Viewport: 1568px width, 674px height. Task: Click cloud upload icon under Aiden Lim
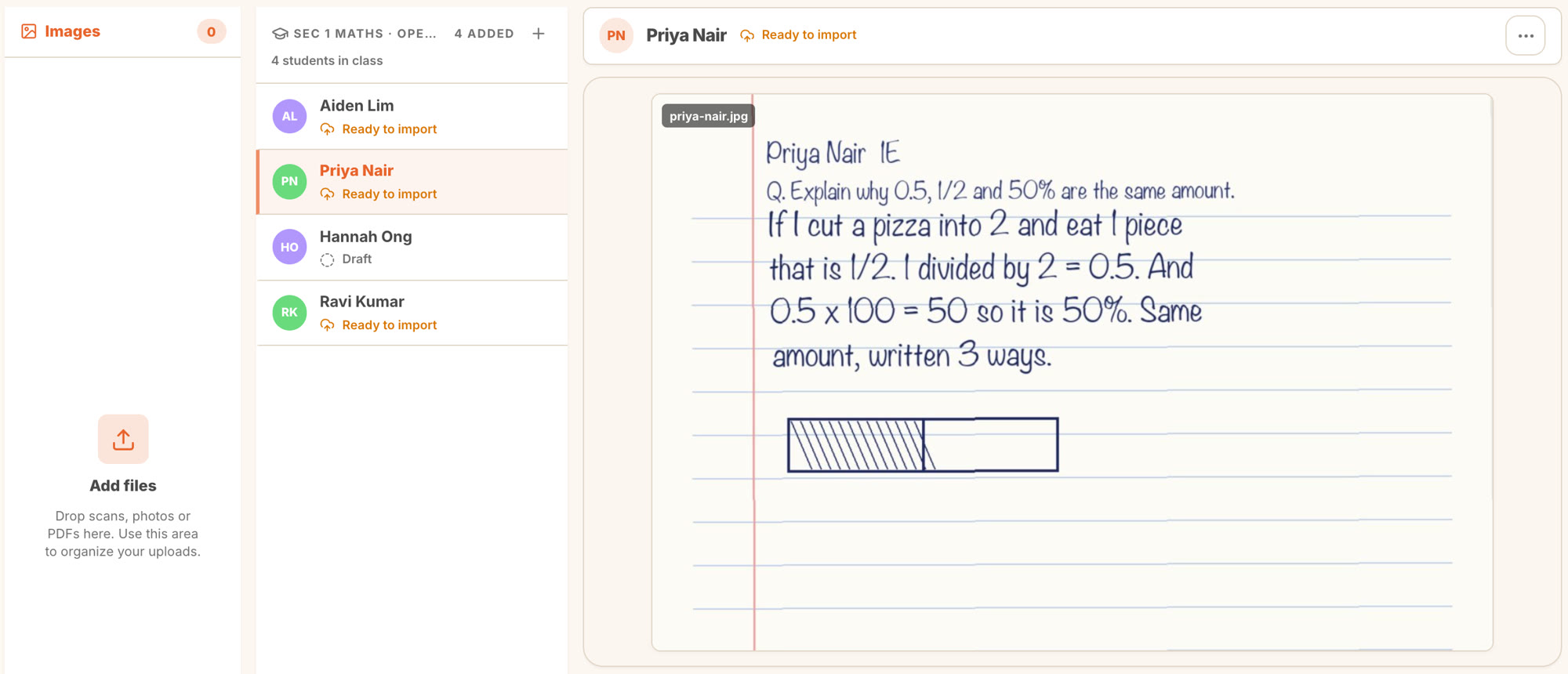[x=327, y=129]
